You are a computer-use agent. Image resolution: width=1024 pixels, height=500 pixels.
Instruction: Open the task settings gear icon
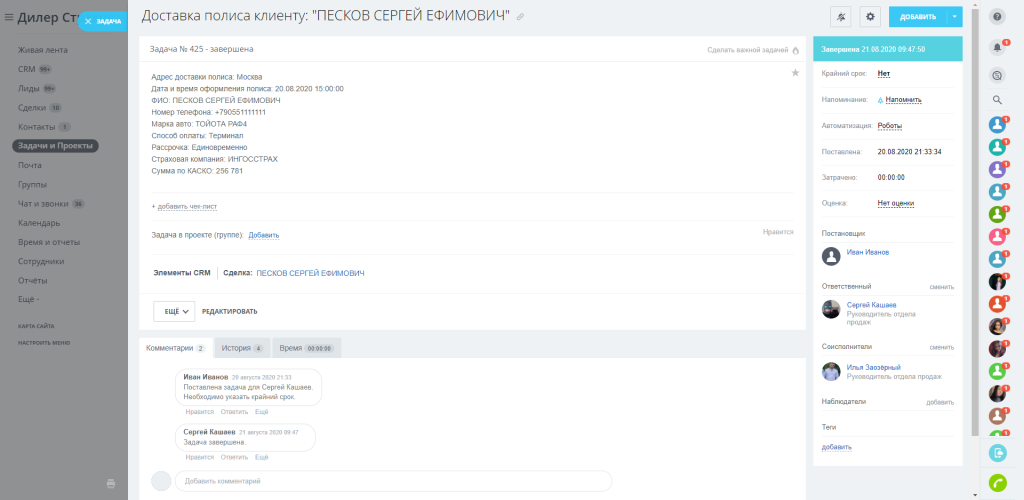pos(870,17)
